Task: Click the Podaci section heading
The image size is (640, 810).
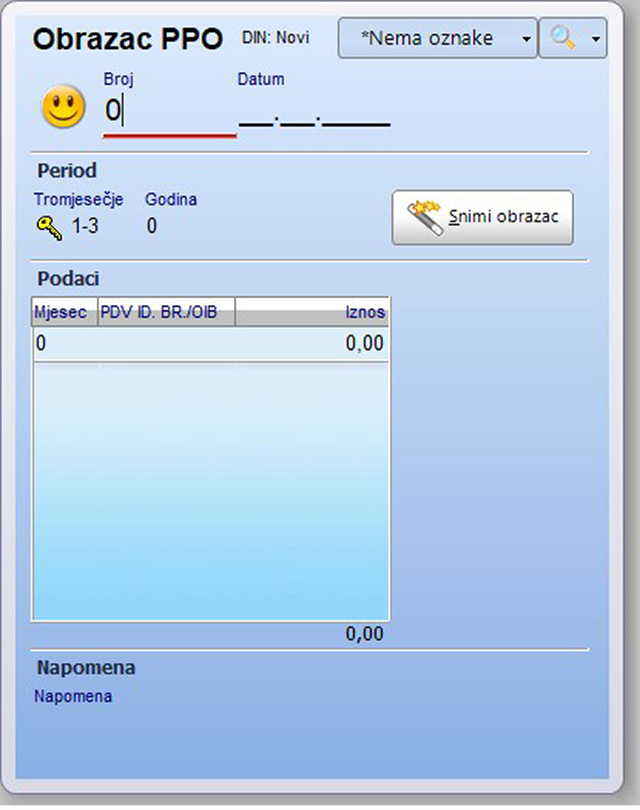Action: click(68, 279)
